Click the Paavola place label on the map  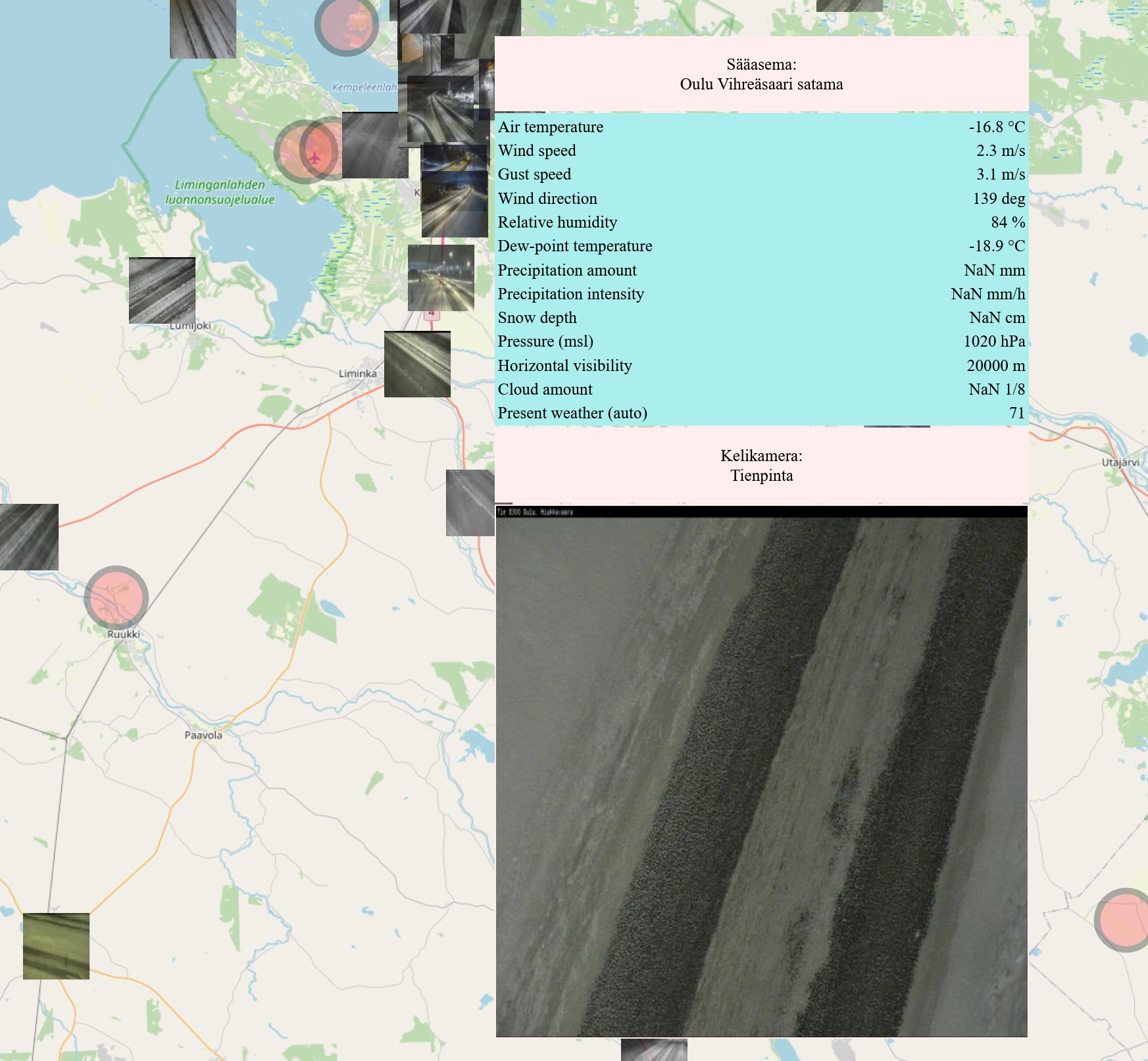coord(203,735)
